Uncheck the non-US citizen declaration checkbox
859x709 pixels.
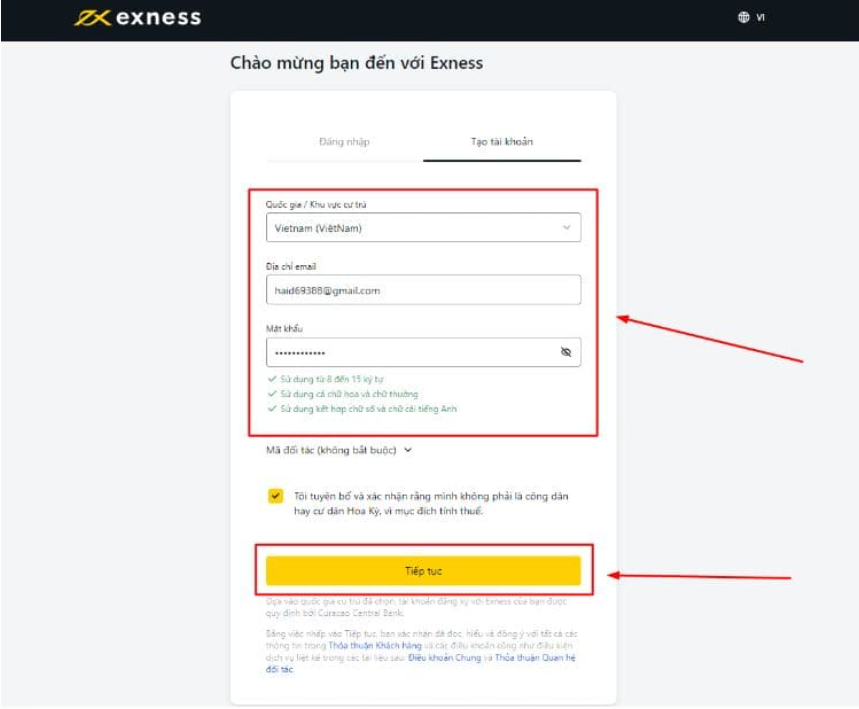coord(276,496)
